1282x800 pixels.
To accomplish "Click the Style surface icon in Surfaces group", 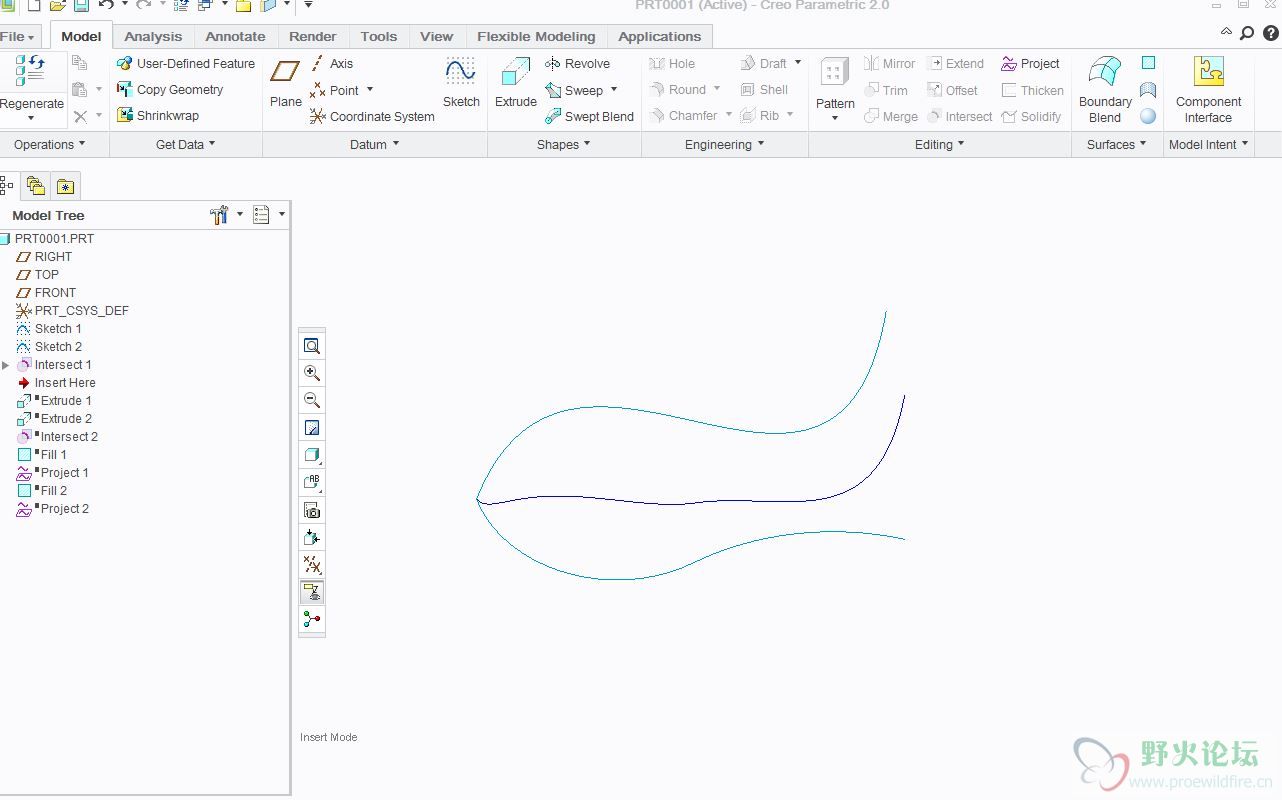I will point(1148,90).
